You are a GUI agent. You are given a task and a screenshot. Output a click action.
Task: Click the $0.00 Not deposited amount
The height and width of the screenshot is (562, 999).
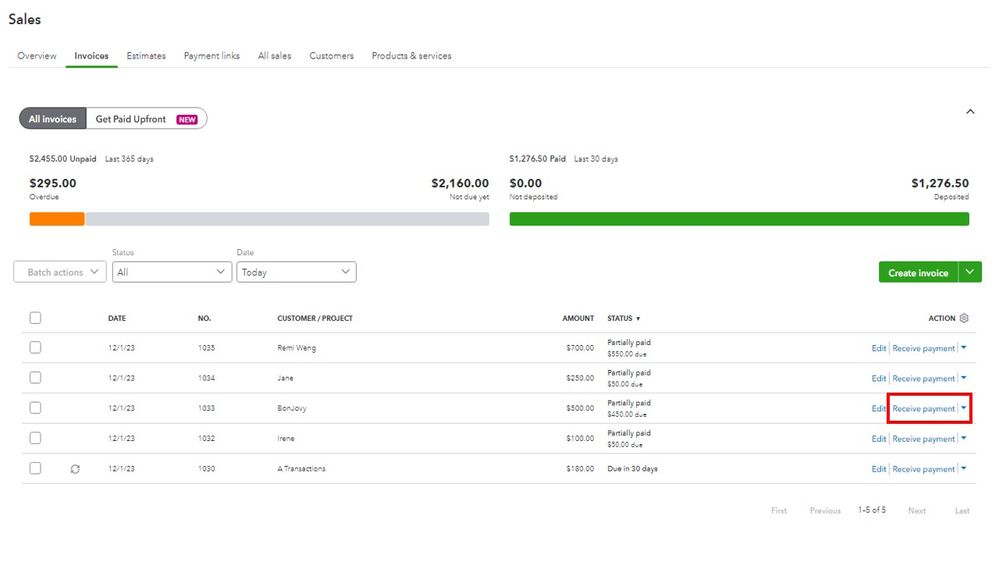[526, 183]
